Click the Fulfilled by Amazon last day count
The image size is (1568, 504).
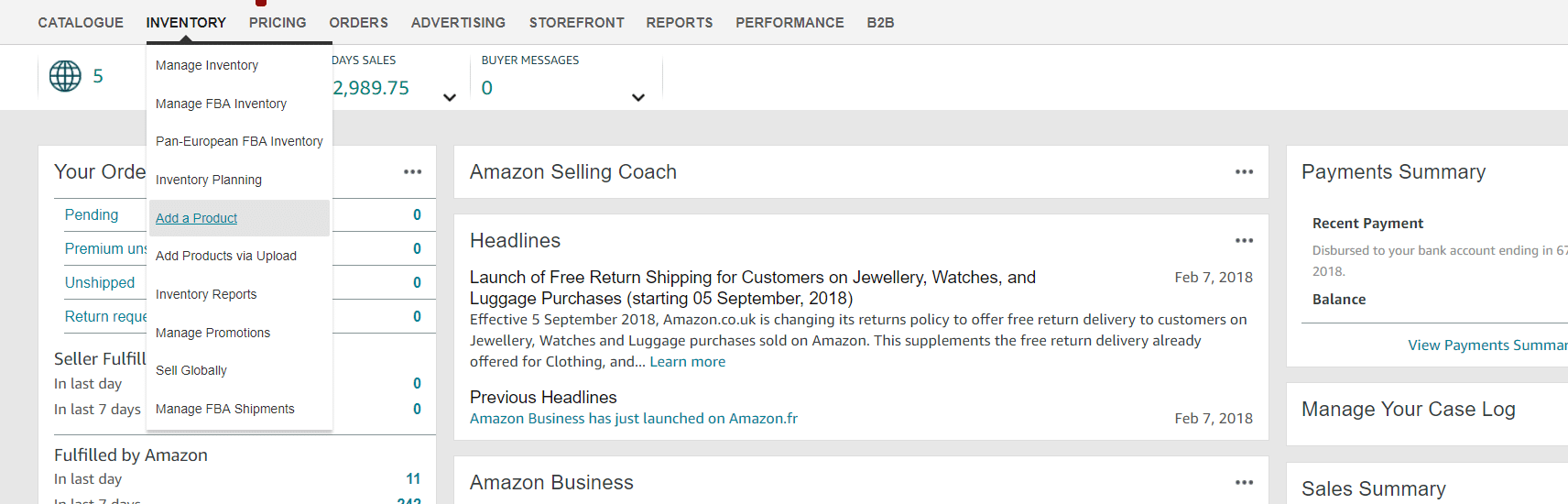(x=413, y=479)
